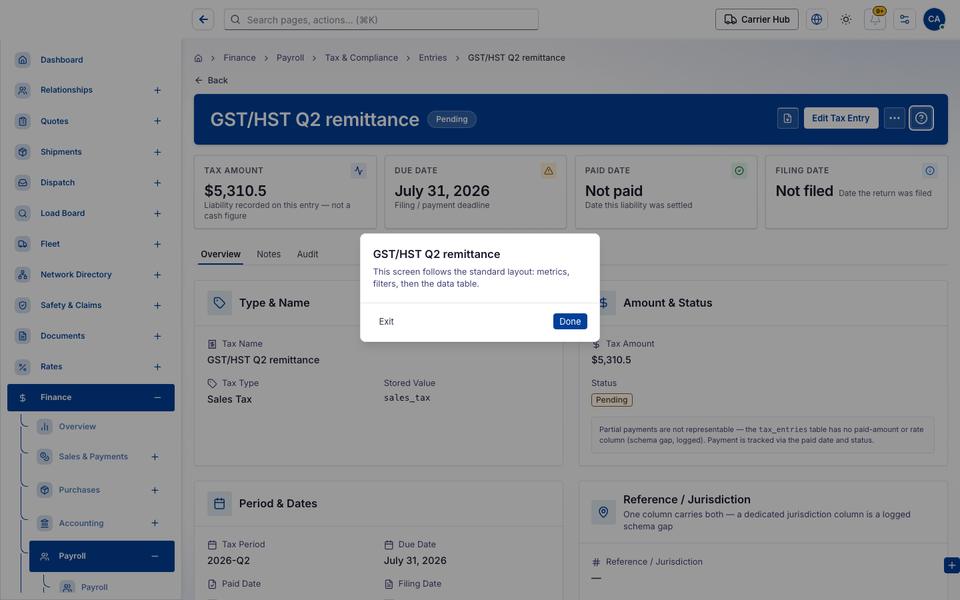Open the notifications bell
The width and height of the screenshot is (960, 600).
(875, 20)
